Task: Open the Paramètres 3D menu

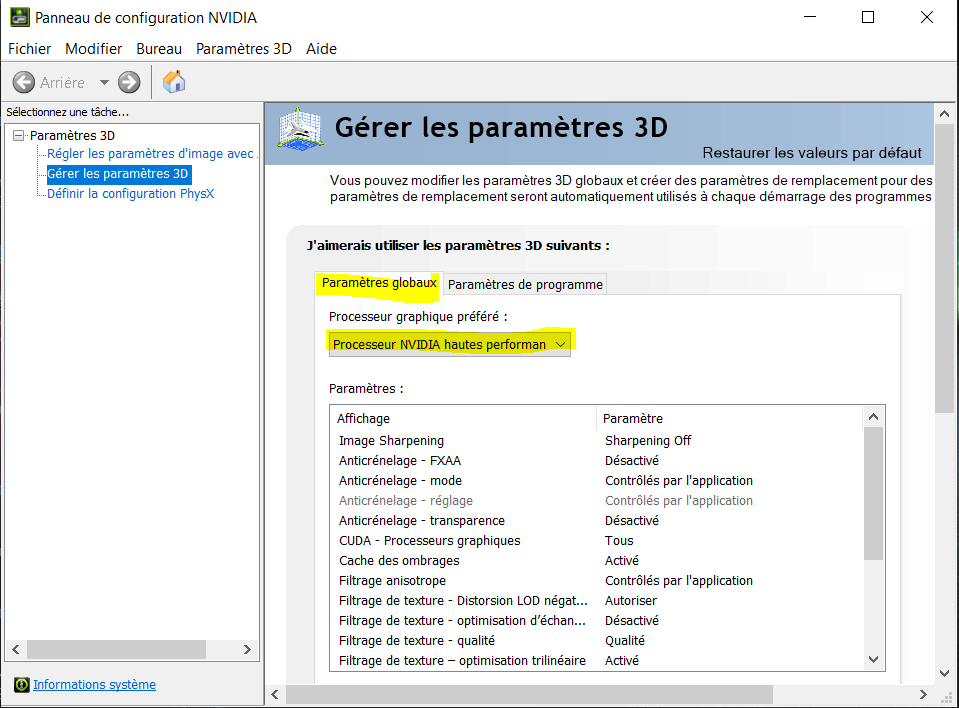Action: (243, 49)
